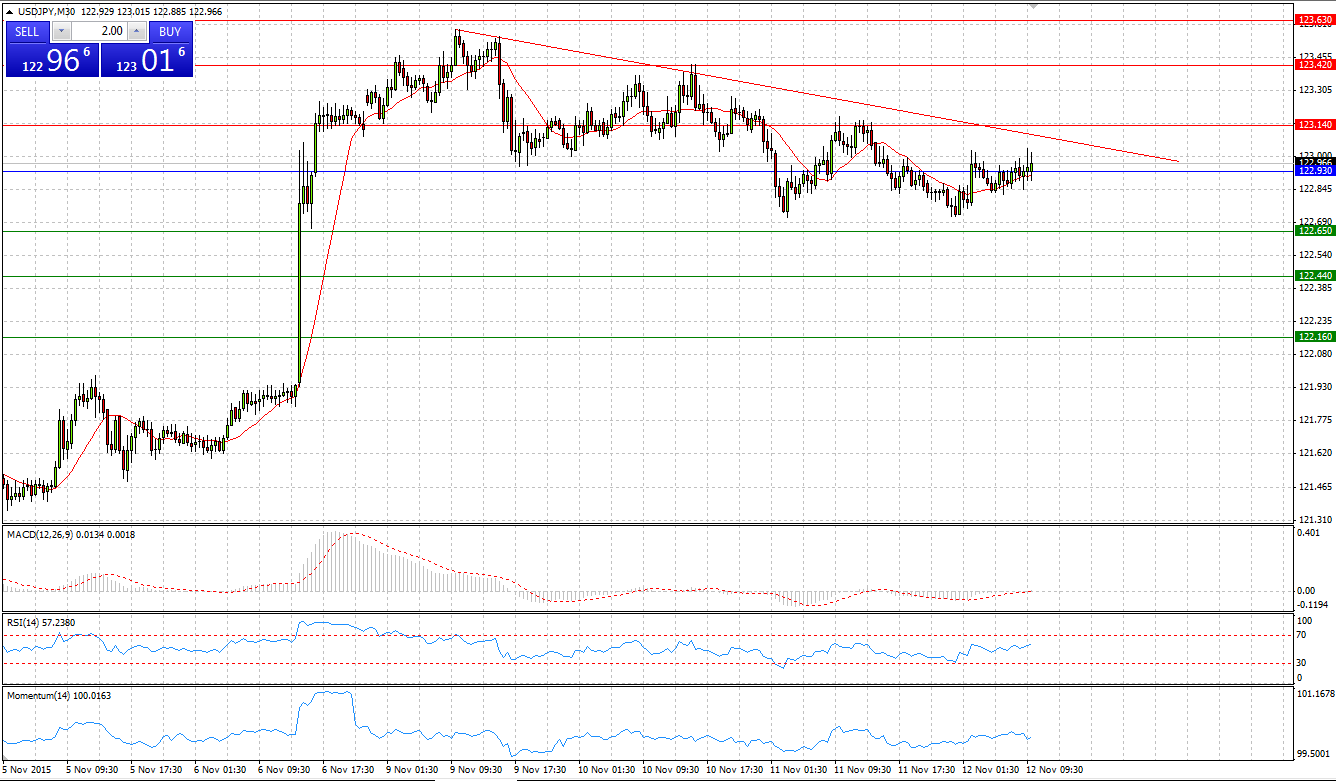Click the 121.310 price scale value
This screenshot has height=781, width=1336.
point(1314,520)
